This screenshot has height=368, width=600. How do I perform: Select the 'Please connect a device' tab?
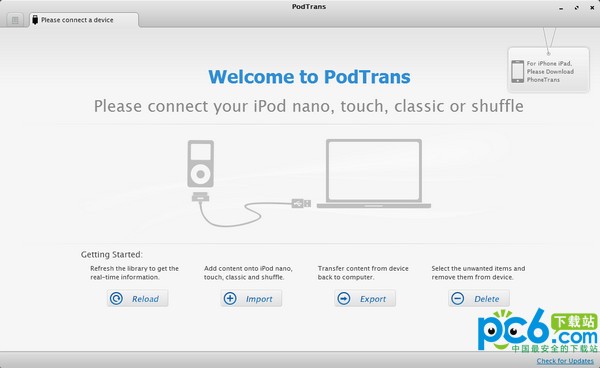coord(84,20)
